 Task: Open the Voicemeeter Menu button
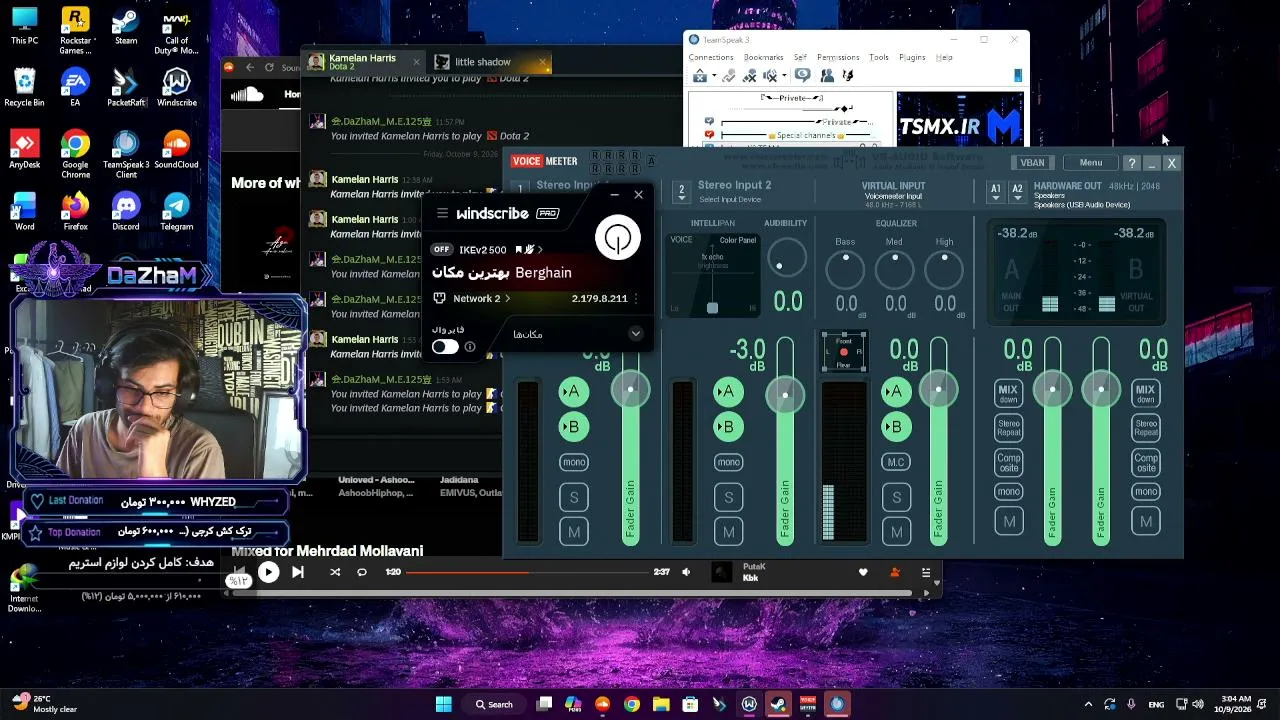[x=1090, y=163]
